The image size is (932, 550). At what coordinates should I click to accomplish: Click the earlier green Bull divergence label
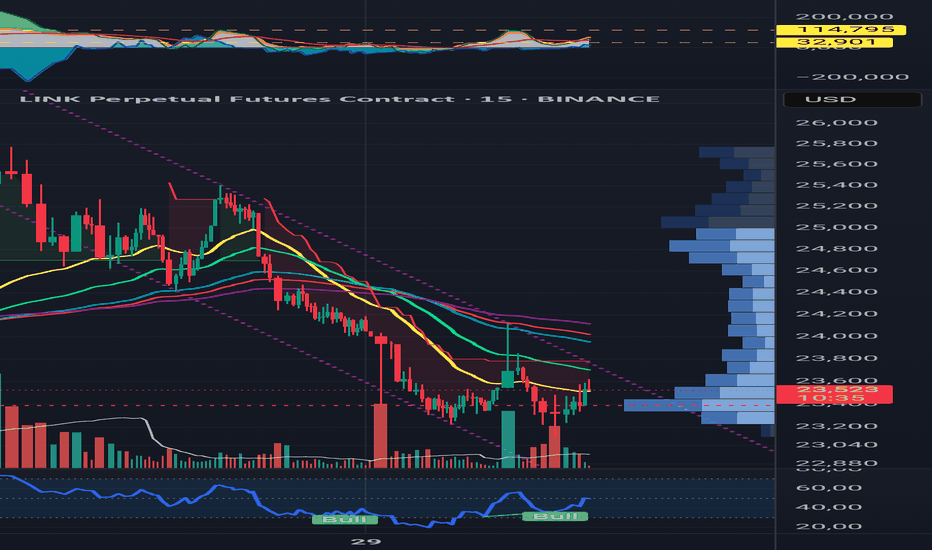tap(345, 520)
